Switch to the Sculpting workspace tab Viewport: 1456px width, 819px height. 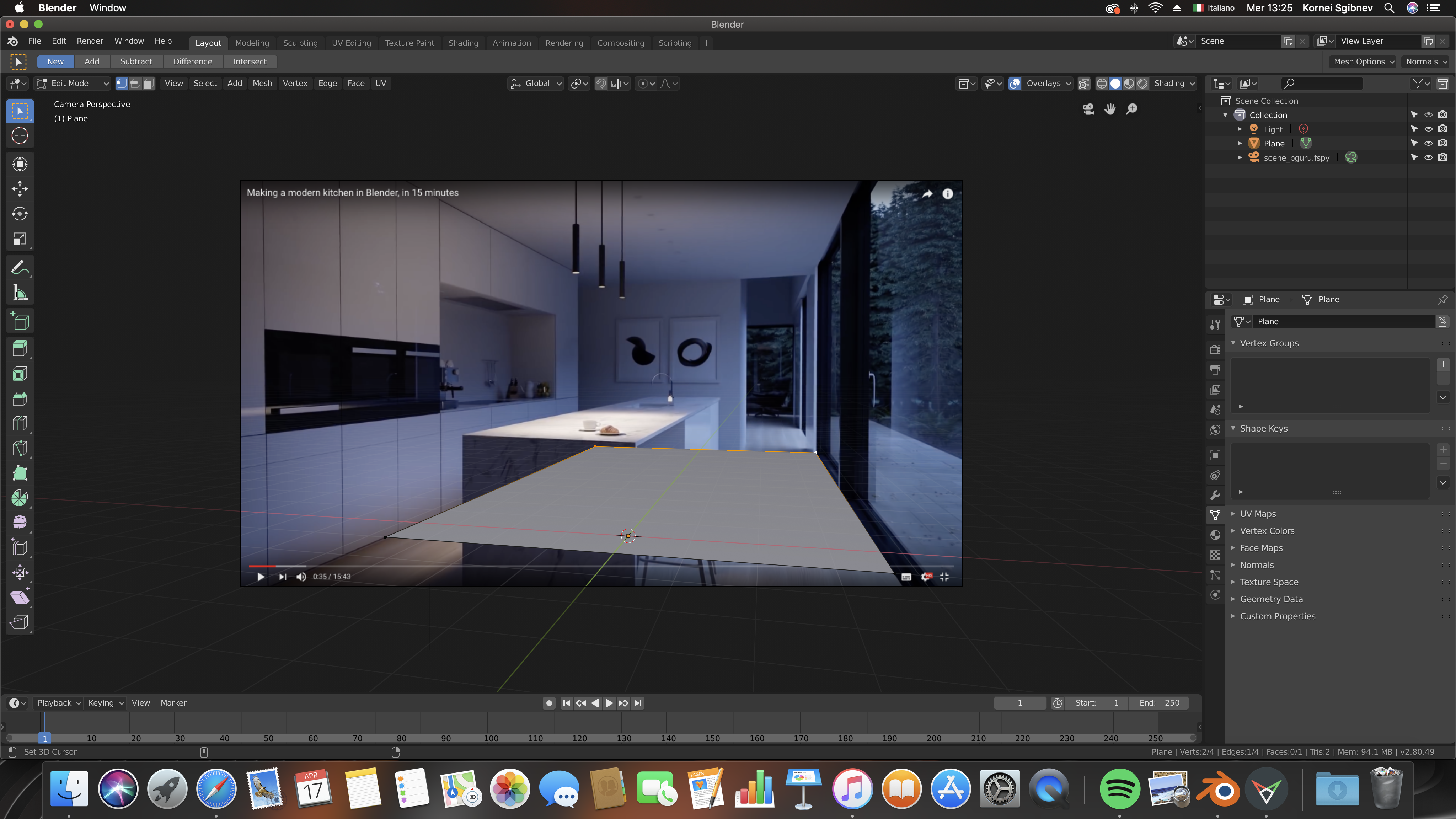(x=300, y=43)
